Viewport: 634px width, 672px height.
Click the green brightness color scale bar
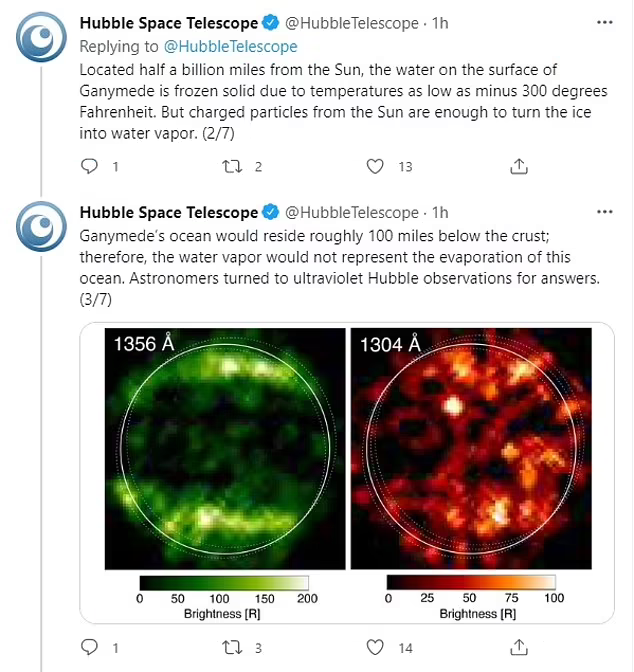(x=224, y=582)
